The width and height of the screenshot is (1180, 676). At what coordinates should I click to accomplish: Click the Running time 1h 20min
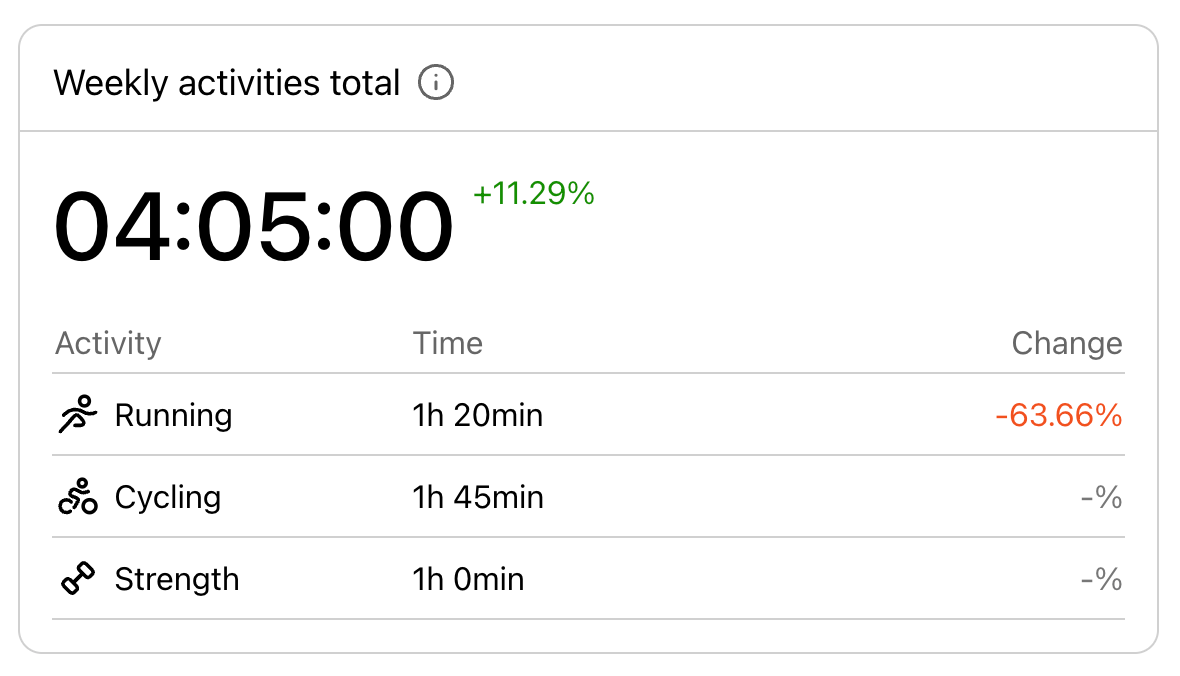coord(477,415)
